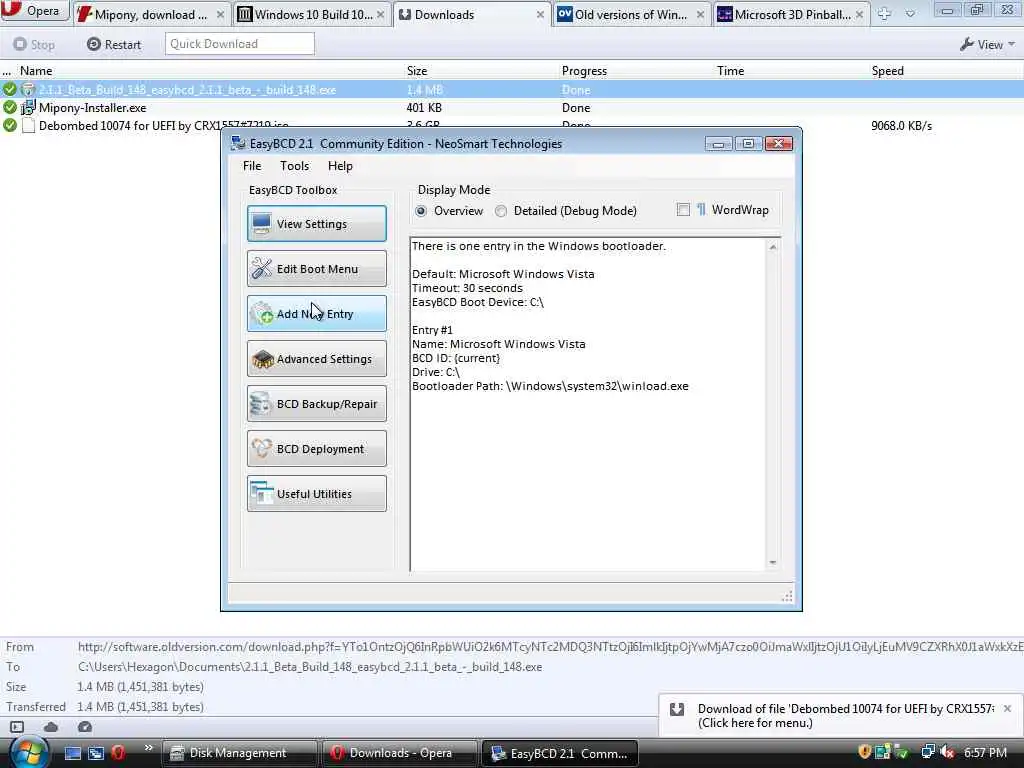Switch to Mipony download tab in Opera
Image resolution: width=1024 pixels, height=768 pixels.
pyautogui.click(x=150, y=14)
